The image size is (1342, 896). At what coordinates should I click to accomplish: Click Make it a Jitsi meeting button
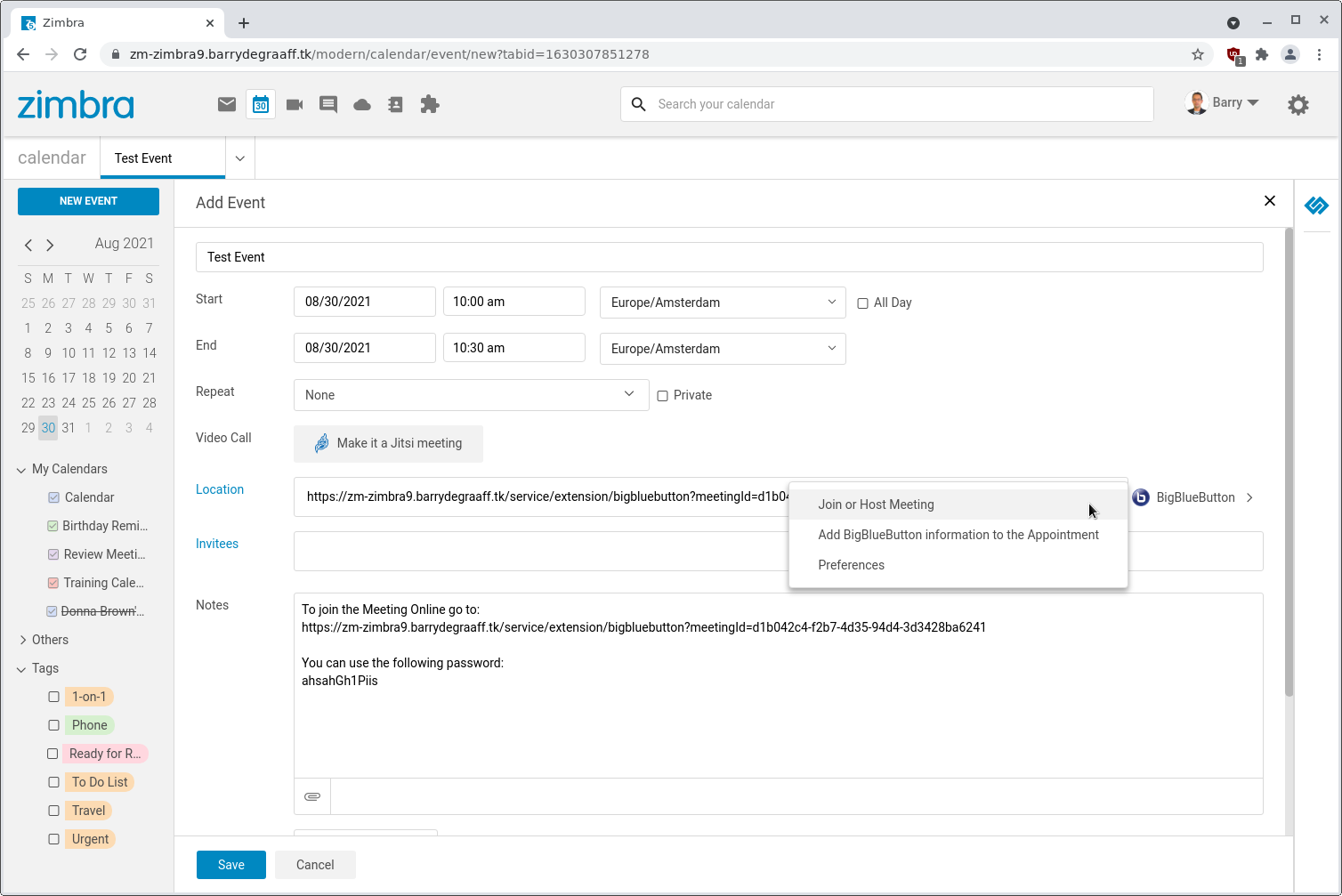388,443
